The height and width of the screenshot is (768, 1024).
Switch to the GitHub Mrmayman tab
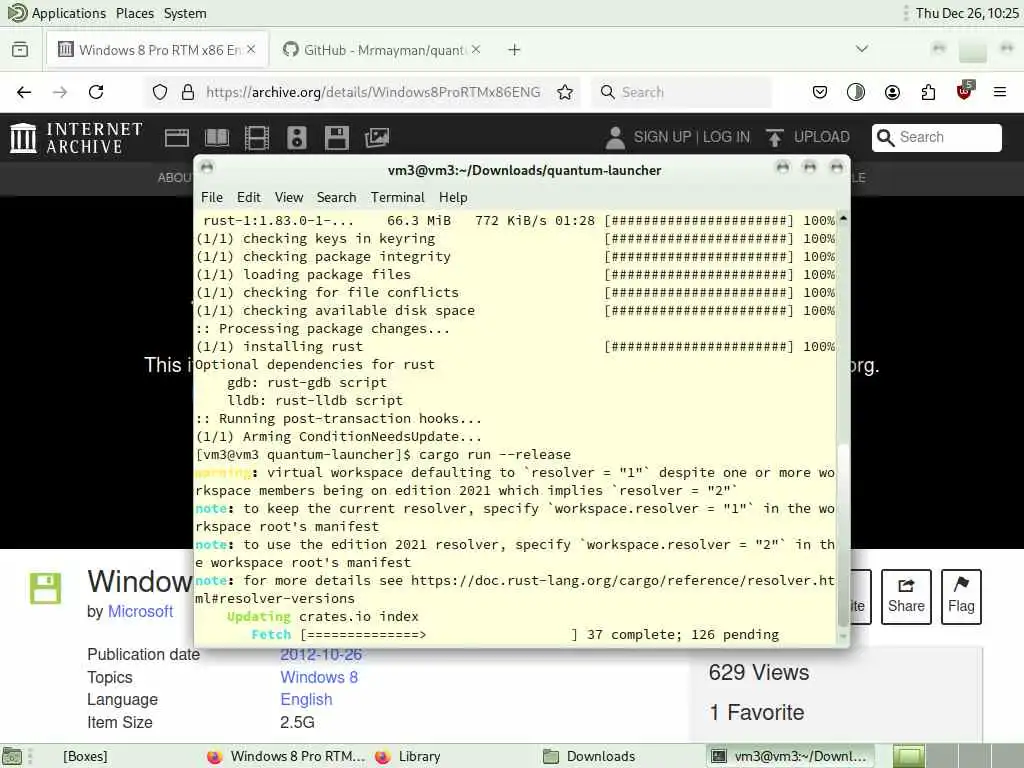[383, 50]
